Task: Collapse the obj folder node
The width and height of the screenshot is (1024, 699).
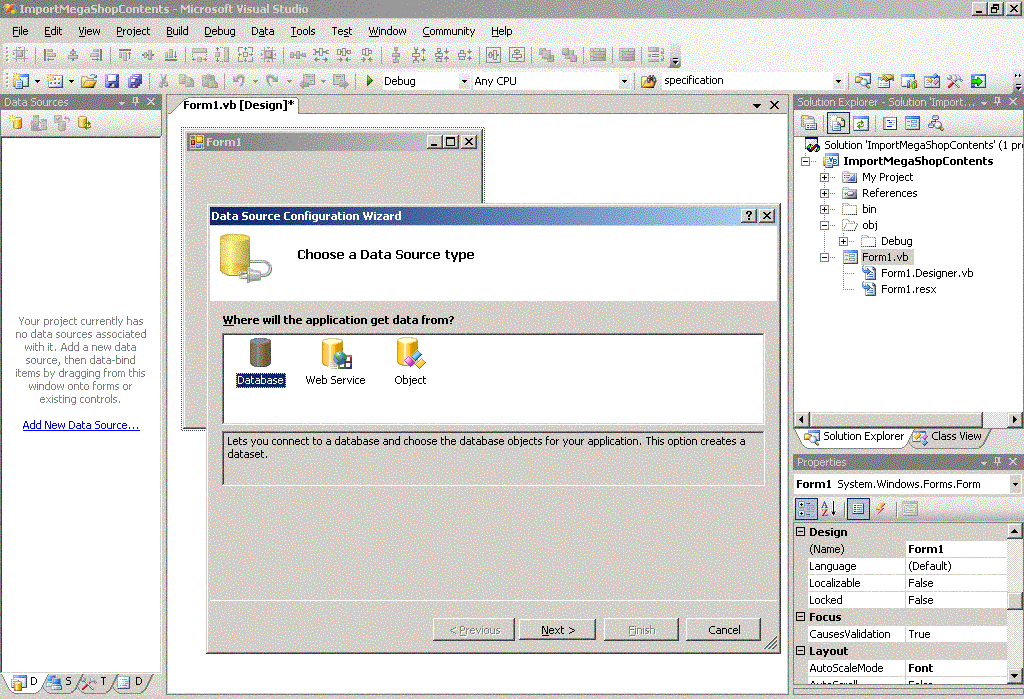Action: point(824,225)
